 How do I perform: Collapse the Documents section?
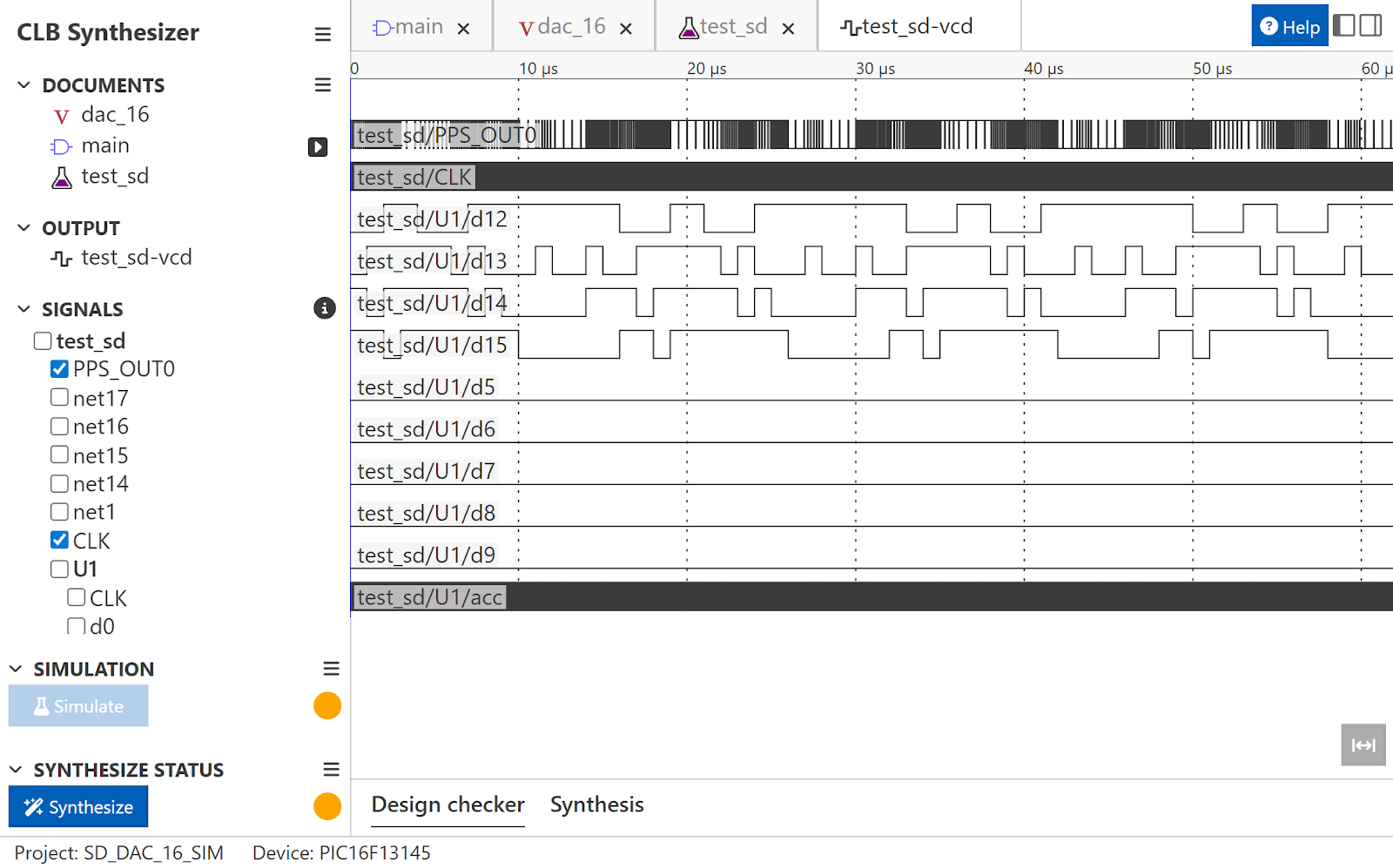(24, 85)
